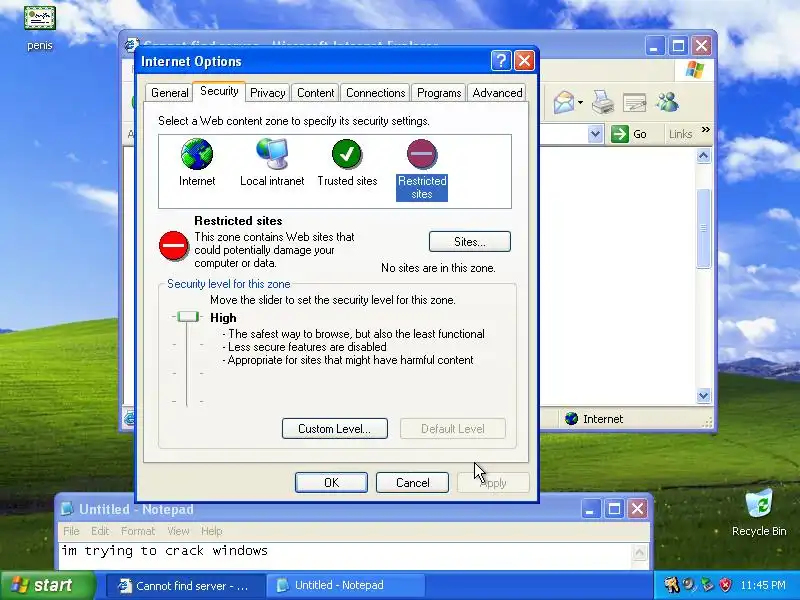Click the red shield security icon in tray
Screen dimensions: 800x600
pyautogui.click(x=725, y=585)
